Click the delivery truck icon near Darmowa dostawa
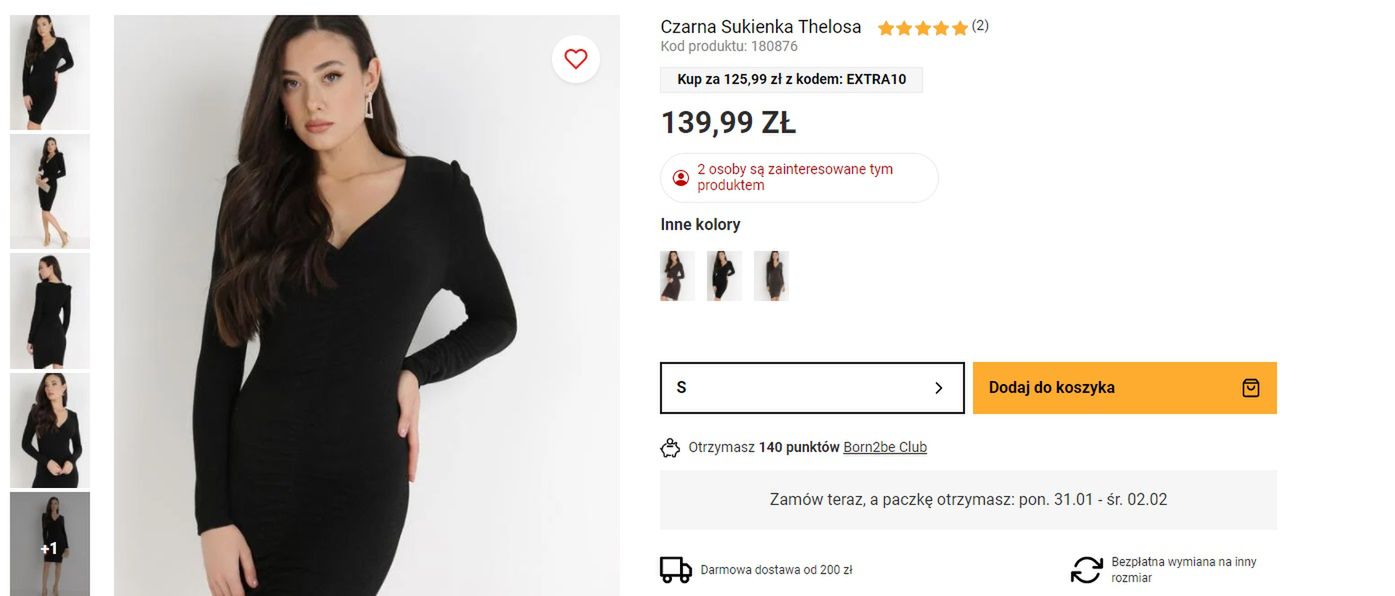 tap(676, 568)
